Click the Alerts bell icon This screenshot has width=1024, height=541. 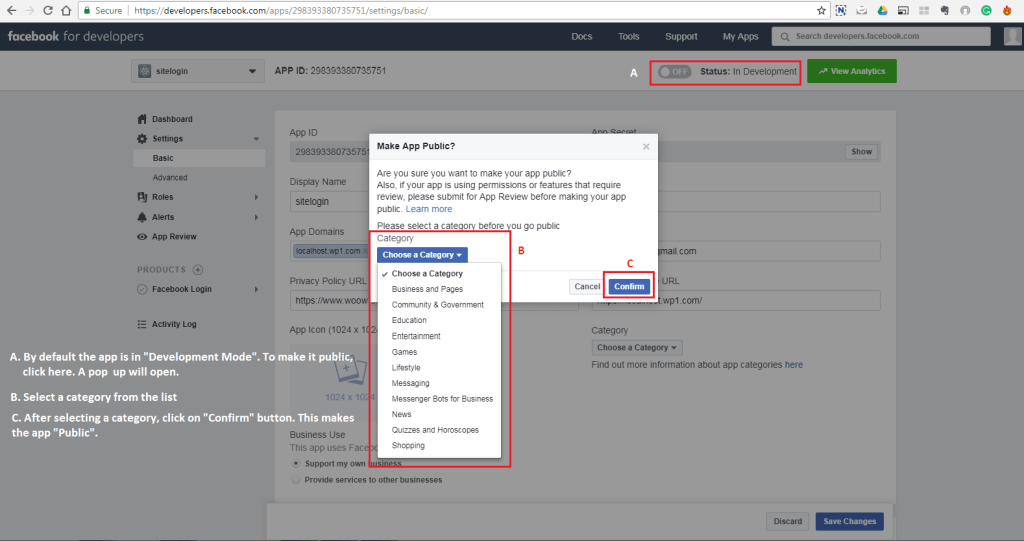click(142, 217)
